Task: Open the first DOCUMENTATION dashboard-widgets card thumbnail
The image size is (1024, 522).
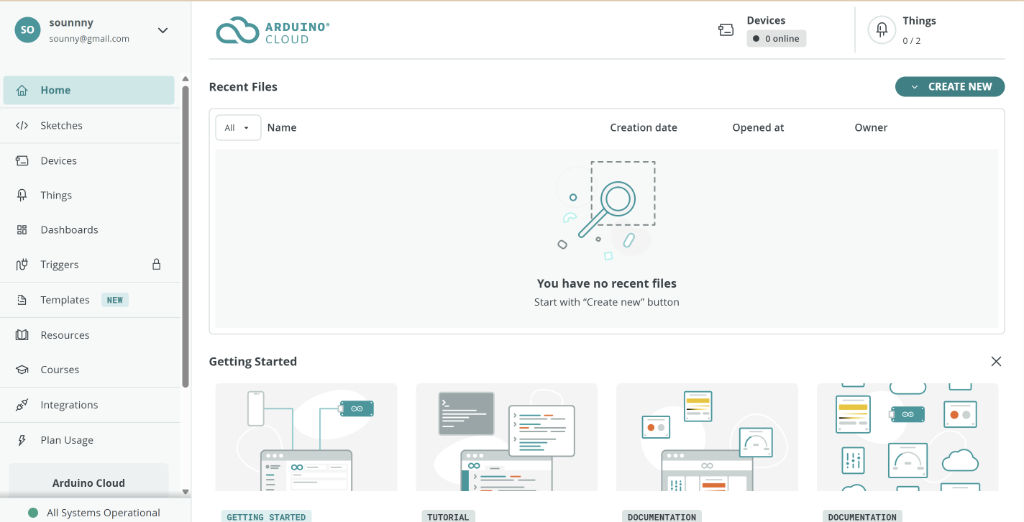Action: coord(707,437)
